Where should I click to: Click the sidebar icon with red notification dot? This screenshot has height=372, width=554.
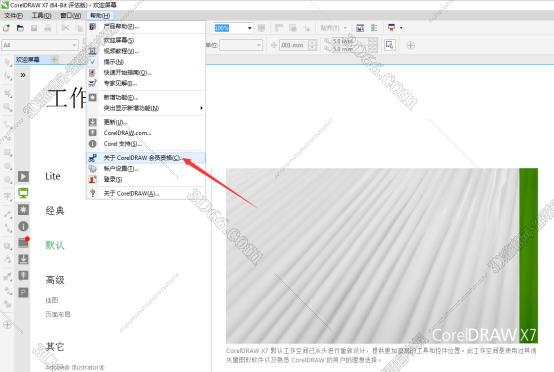[x=23, y=242]
